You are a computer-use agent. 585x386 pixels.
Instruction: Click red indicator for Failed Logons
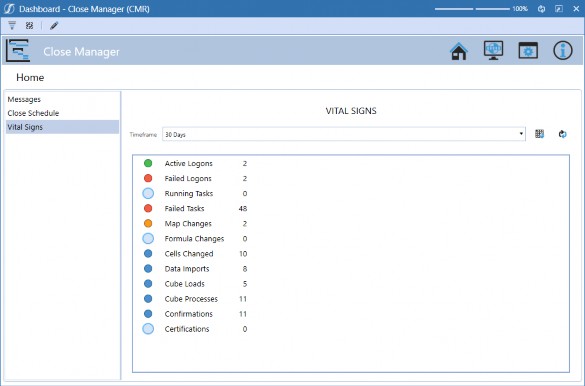click(x=148, y=178)
